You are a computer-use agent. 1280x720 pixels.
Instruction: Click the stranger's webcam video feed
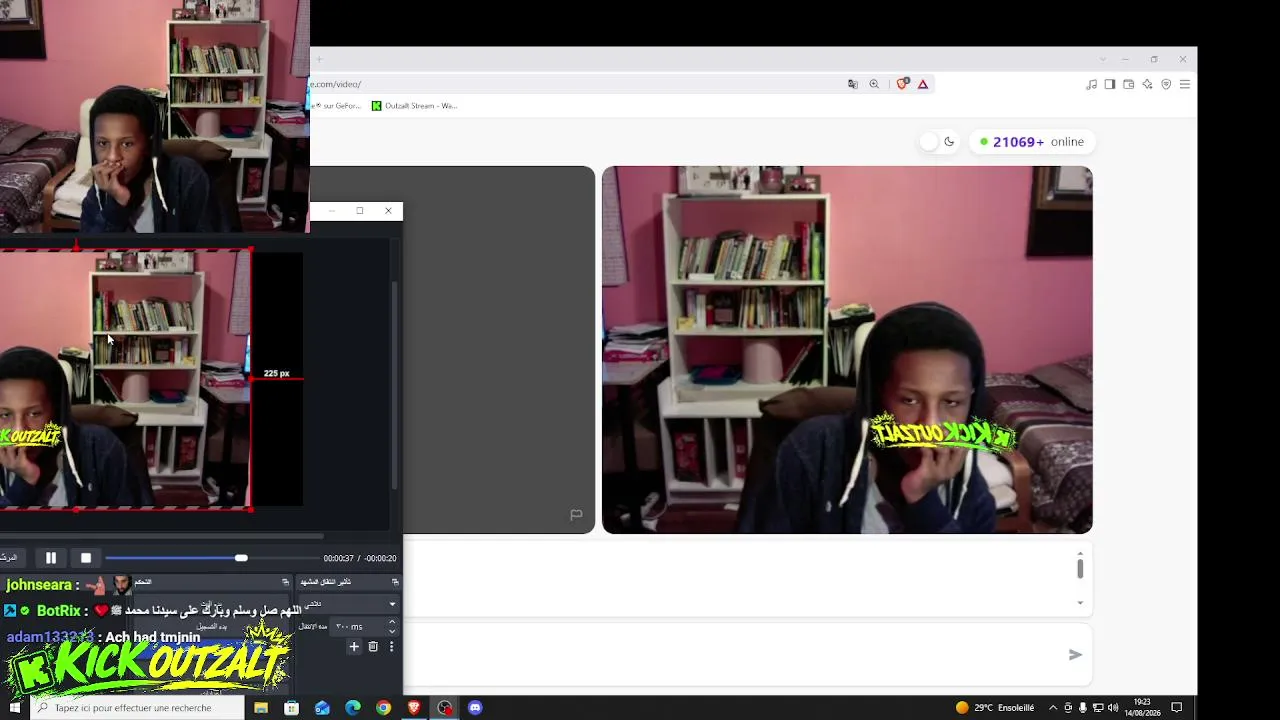[x=847, y=350]
